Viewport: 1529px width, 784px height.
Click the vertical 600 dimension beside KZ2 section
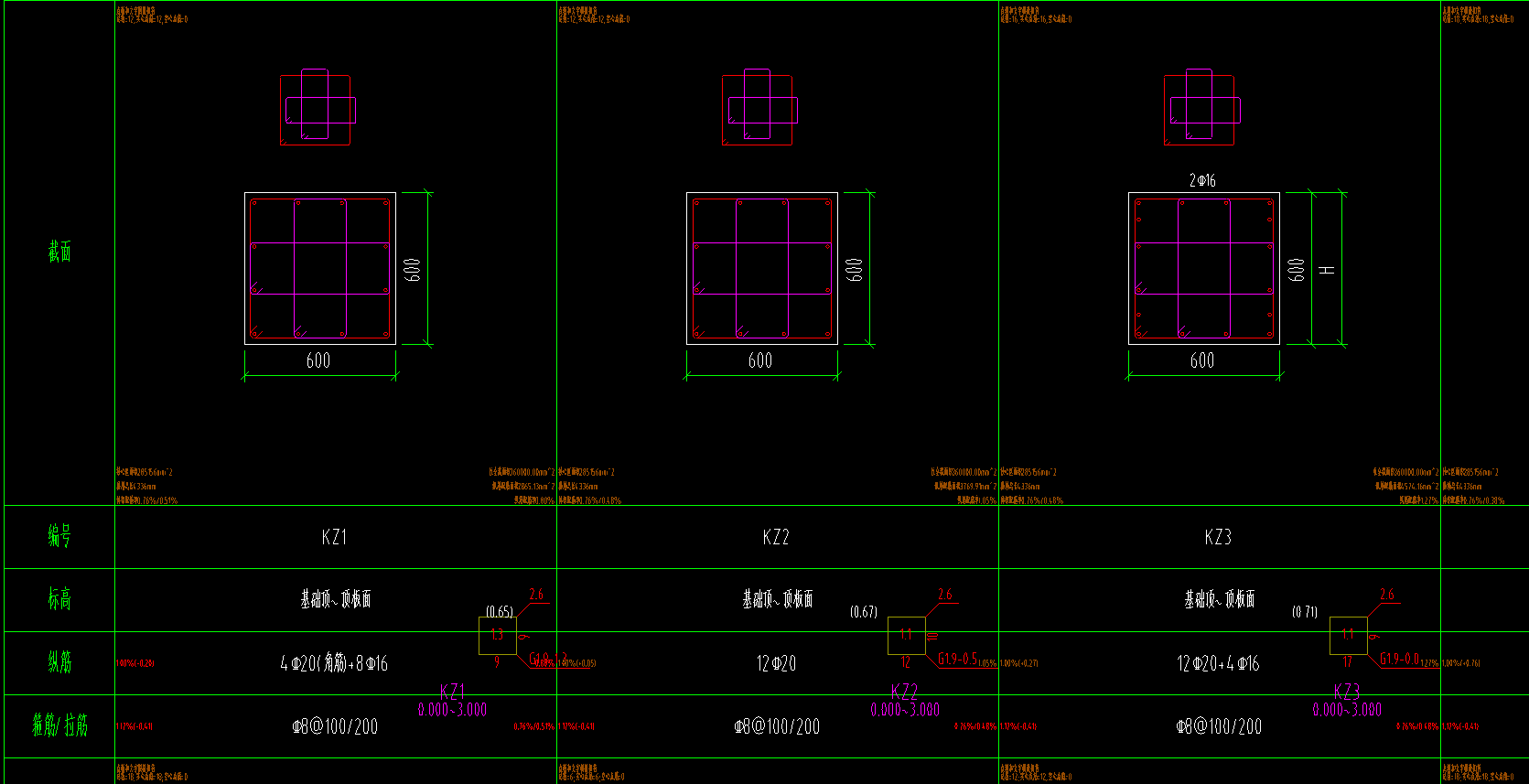tap(855, 269)
